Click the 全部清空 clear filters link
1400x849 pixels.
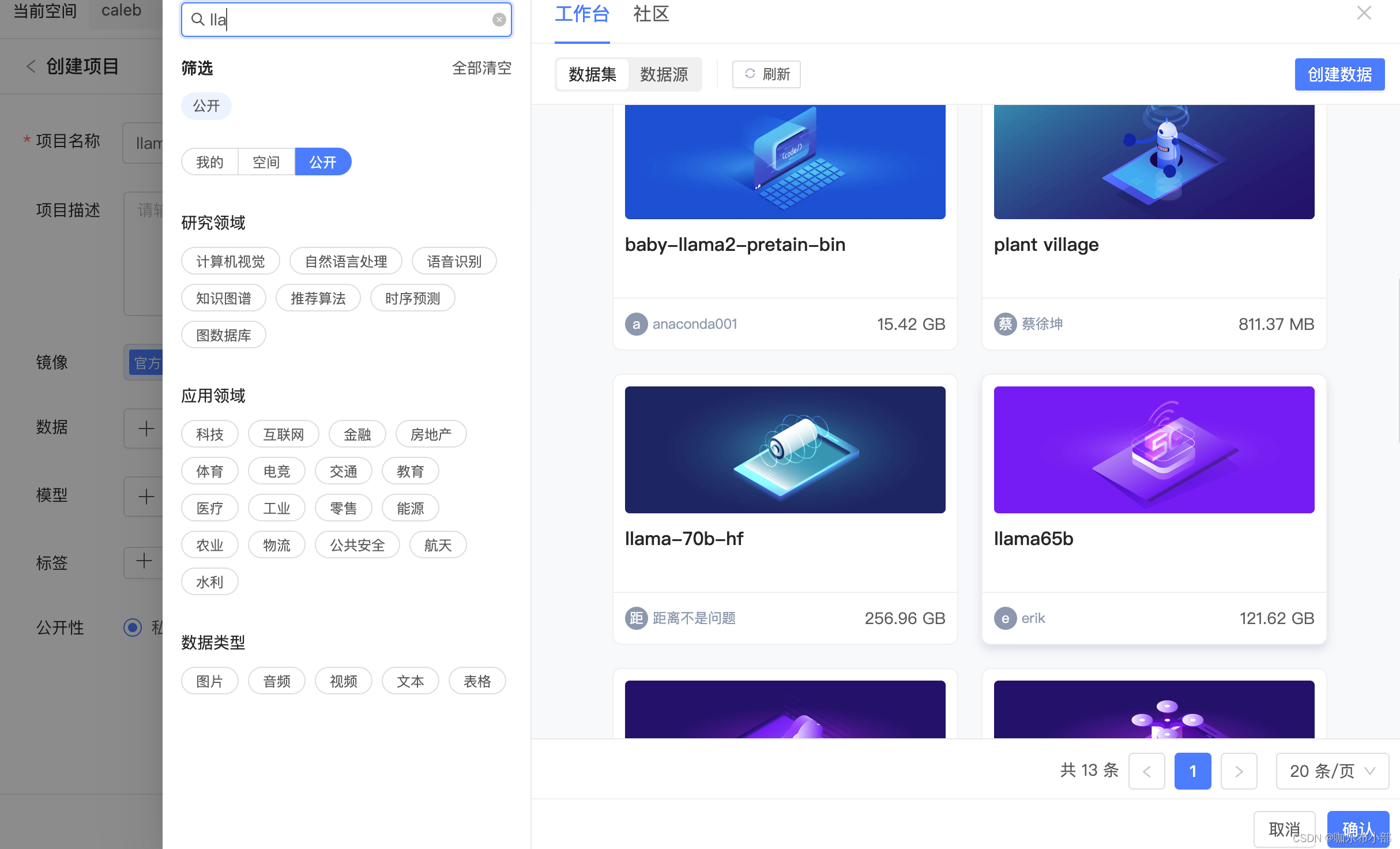click(481, 68)
